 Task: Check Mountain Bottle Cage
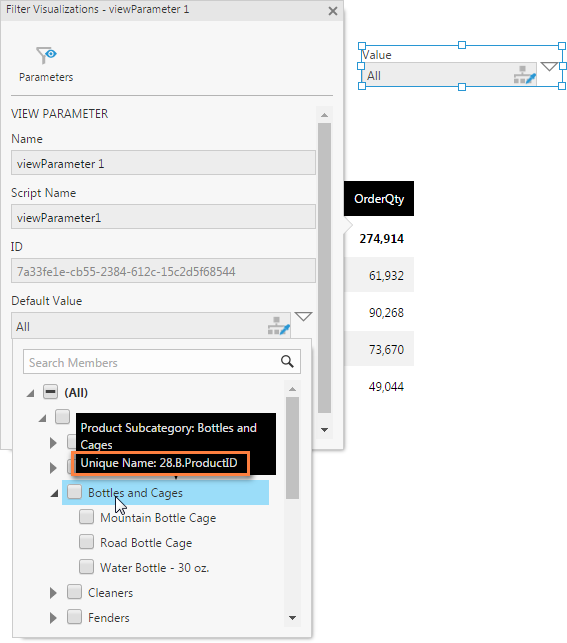coord(86,517)
